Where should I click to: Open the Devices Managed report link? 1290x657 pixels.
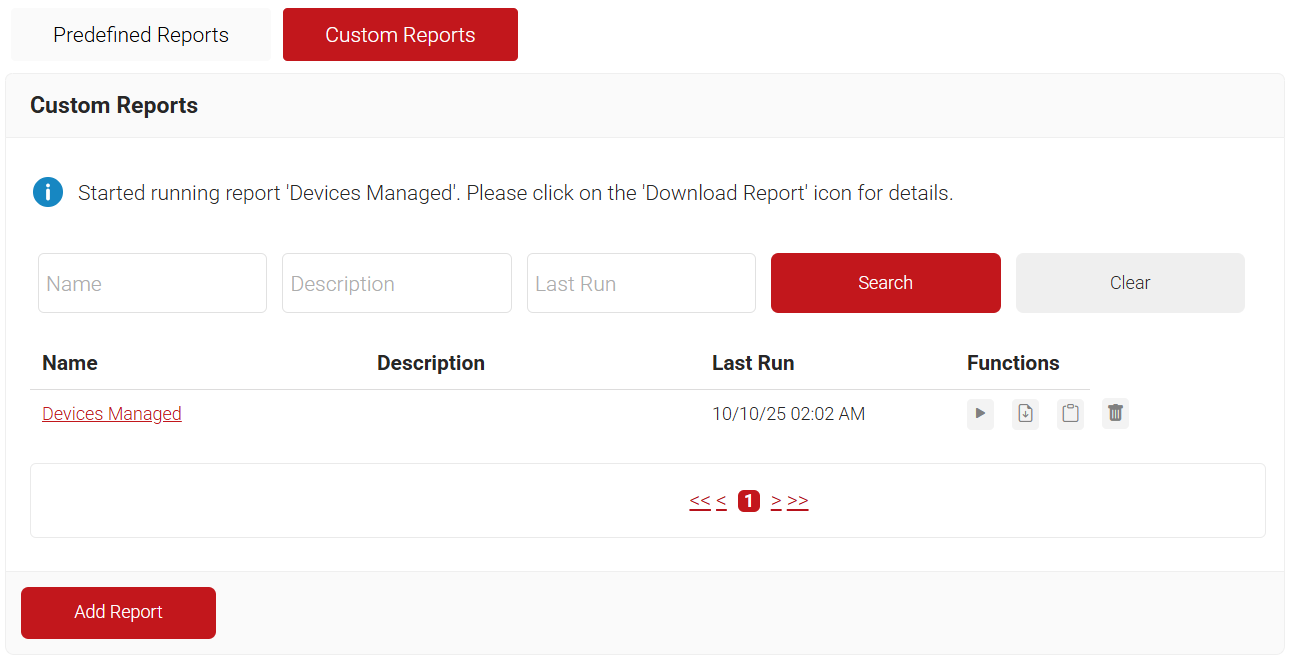click(x=112, y=414)
